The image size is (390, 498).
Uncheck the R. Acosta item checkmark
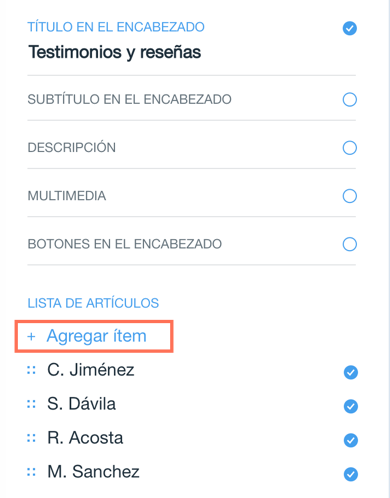[x=351, y=440]
